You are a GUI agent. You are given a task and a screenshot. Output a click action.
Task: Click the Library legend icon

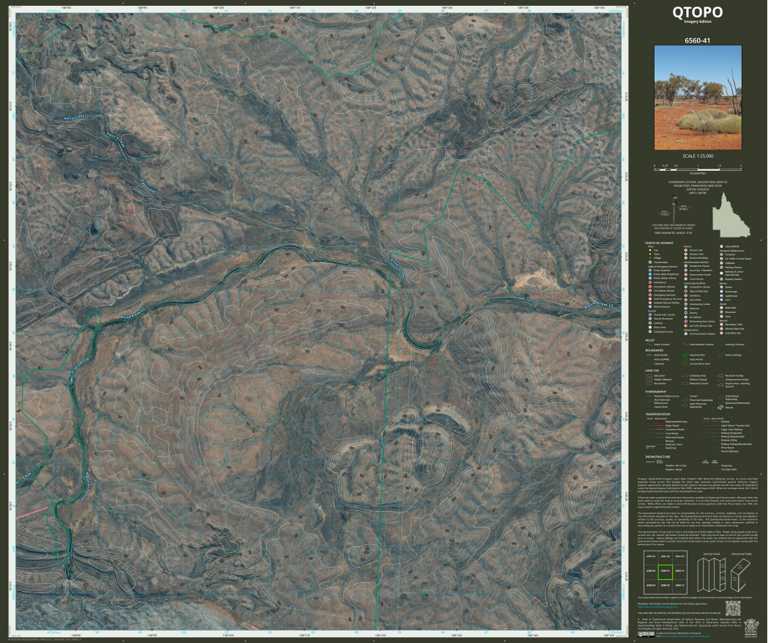(x=686, y=312)
